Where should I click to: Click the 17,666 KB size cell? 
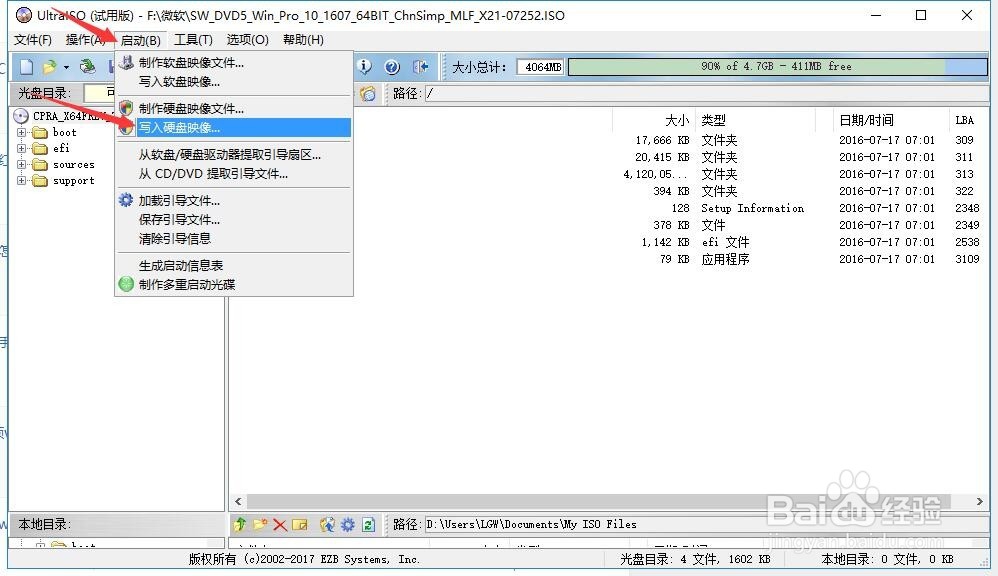tap(662, 140)
